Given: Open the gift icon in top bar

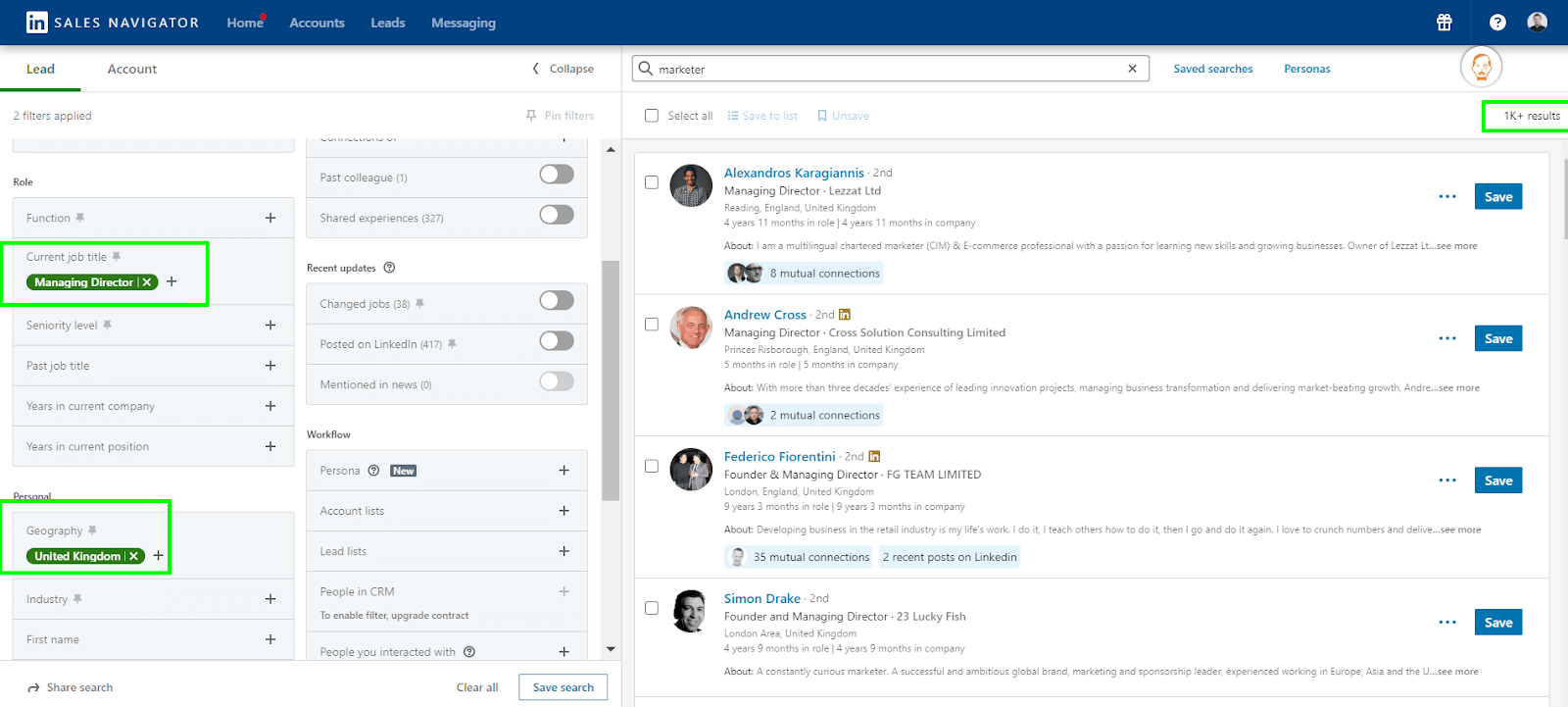Looking at the screenshot, I should tap(1445, 23).
